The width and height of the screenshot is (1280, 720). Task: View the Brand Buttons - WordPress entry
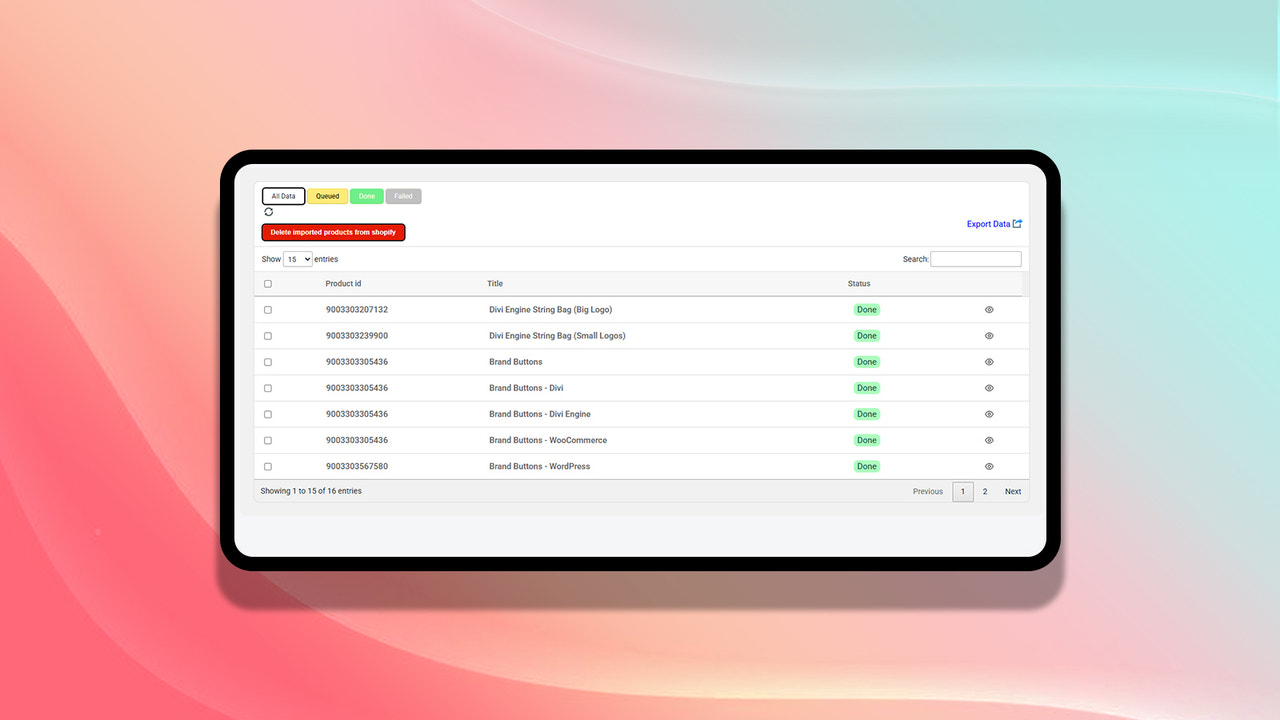tap(989, 466)
